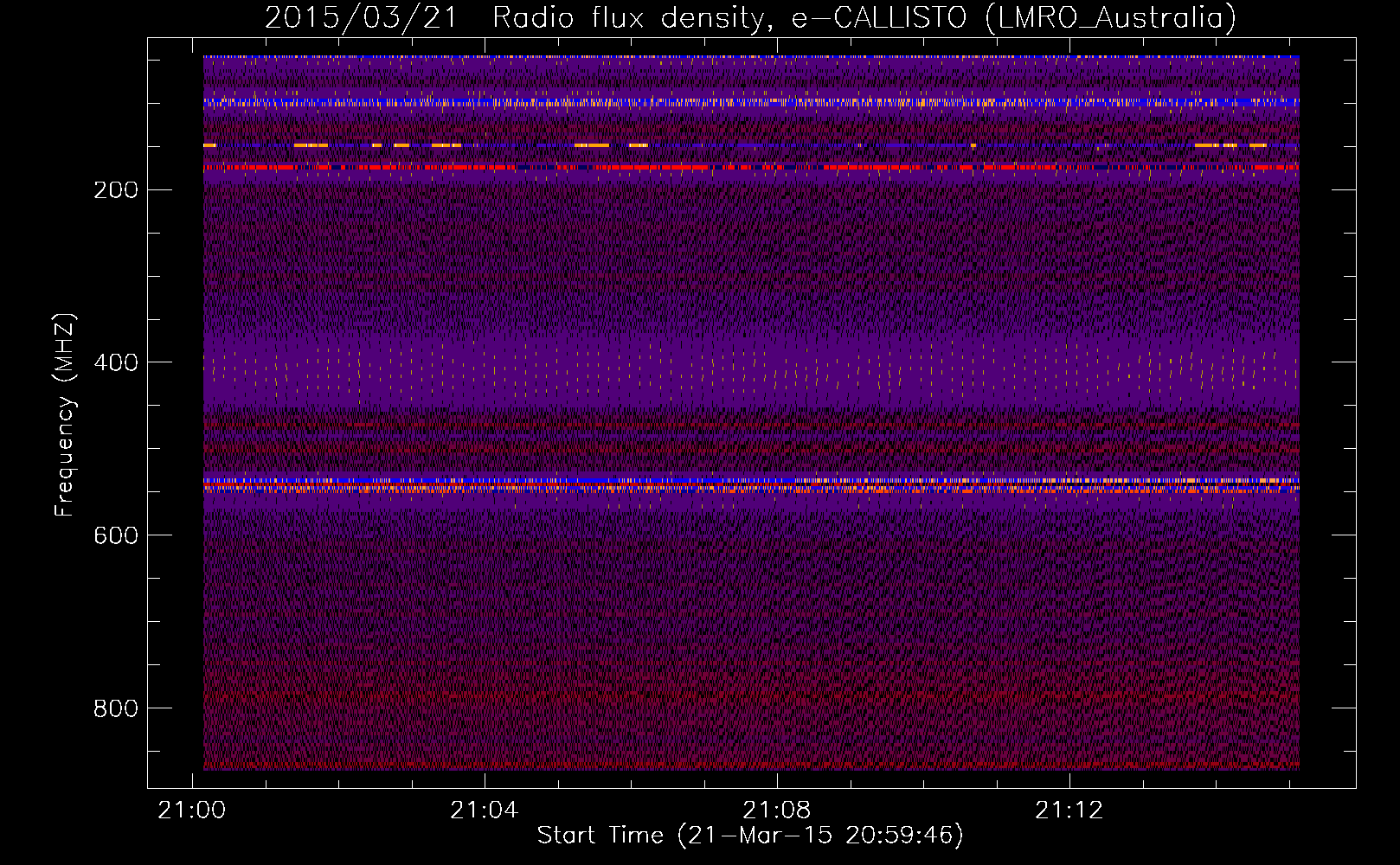Click the 21:00 time axis label

coord(192,811)
